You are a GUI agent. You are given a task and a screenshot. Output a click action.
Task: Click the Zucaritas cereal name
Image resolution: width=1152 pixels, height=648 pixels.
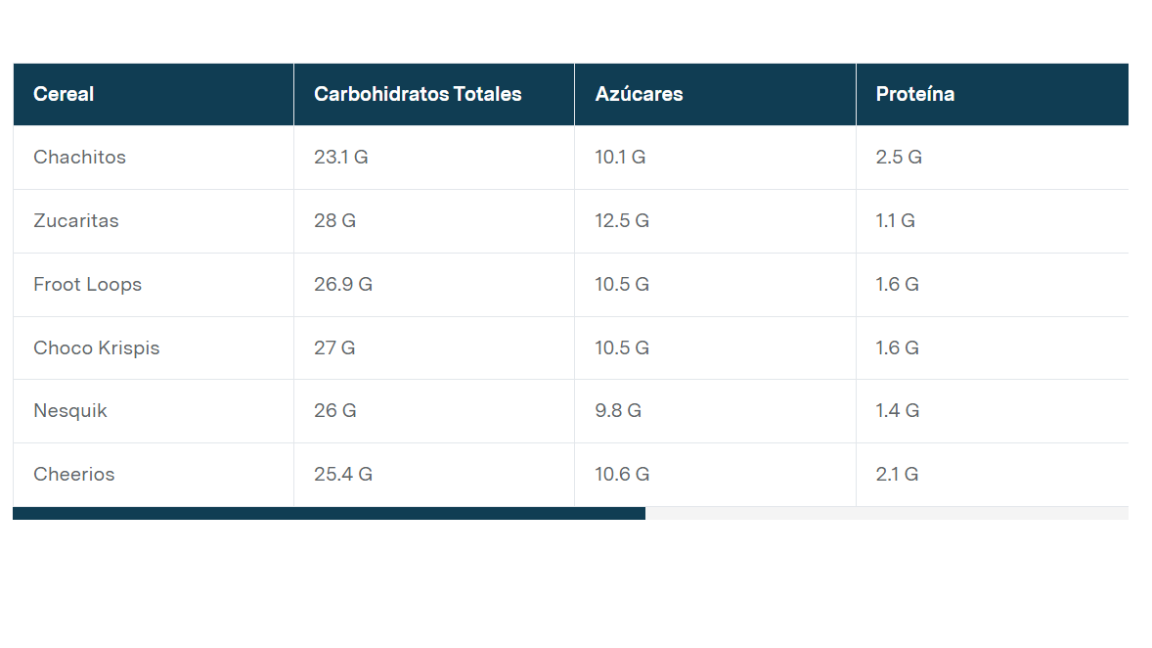(x=76, y=221)
